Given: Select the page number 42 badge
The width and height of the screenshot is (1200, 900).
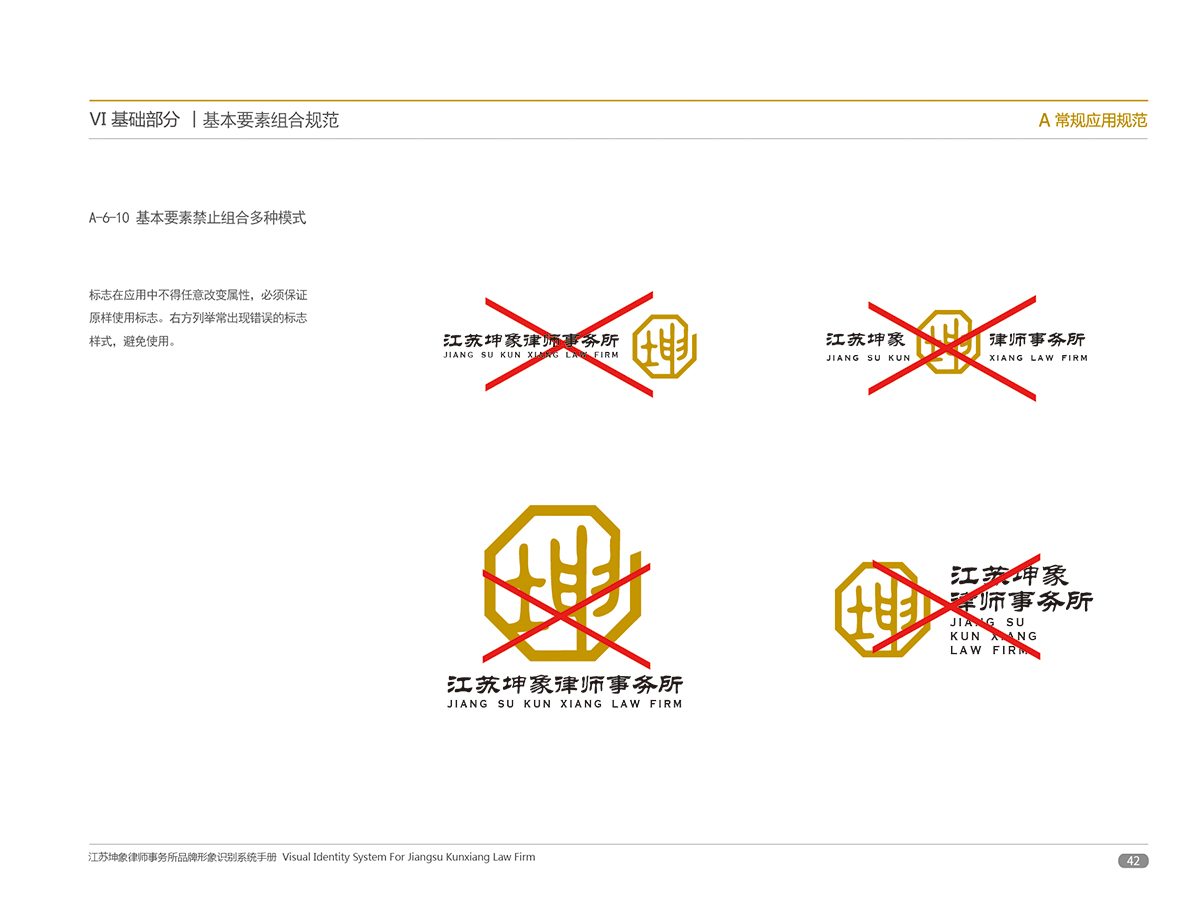Looking at the screenshot, I should click(x=1132, y=861).
